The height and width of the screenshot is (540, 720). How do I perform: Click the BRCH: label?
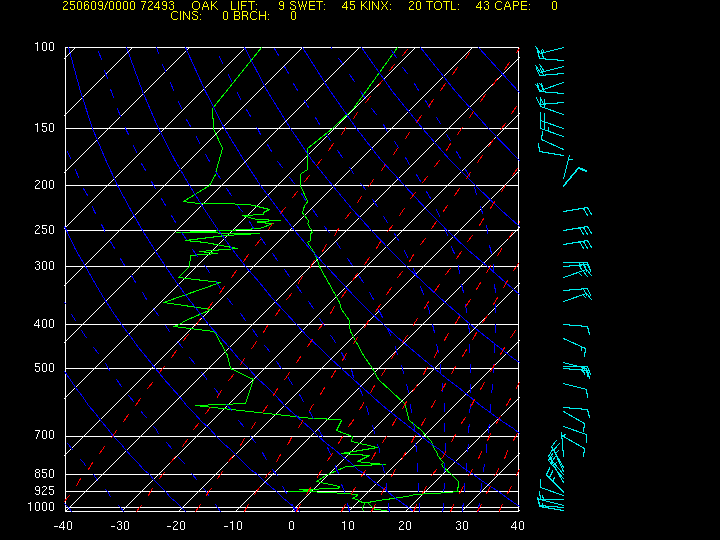pyautogui.click(x=252, y=16)
